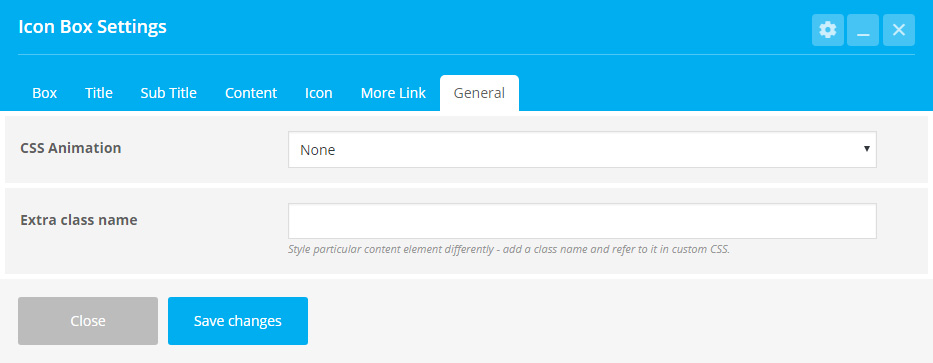Minimize the Icon Box Settings panel
933x363 pixels.
(x=863, y=30)
